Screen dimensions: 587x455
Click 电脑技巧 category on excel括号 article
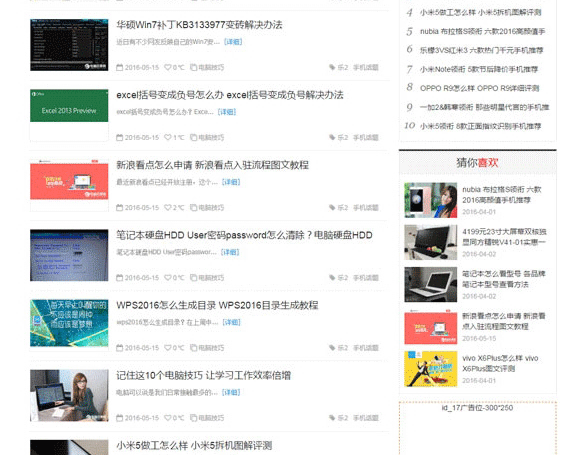coord(211,137)
